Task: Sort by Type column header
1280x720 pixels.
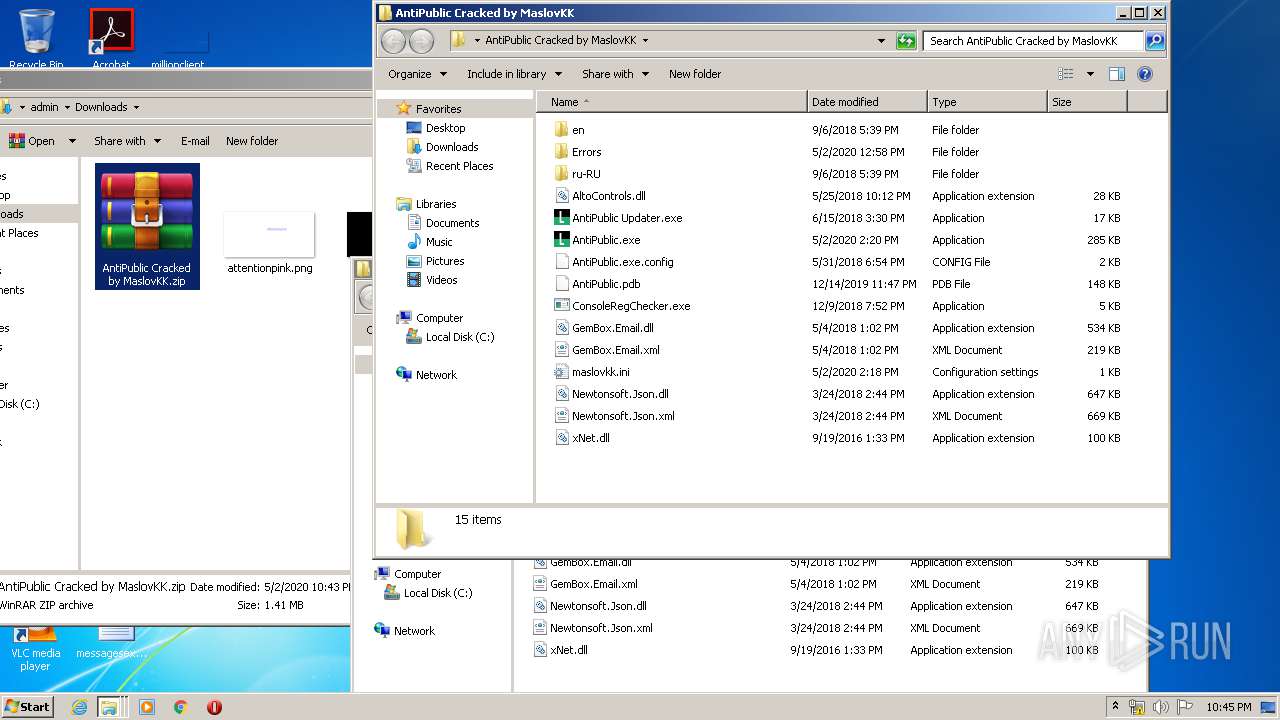Action: 987,102
